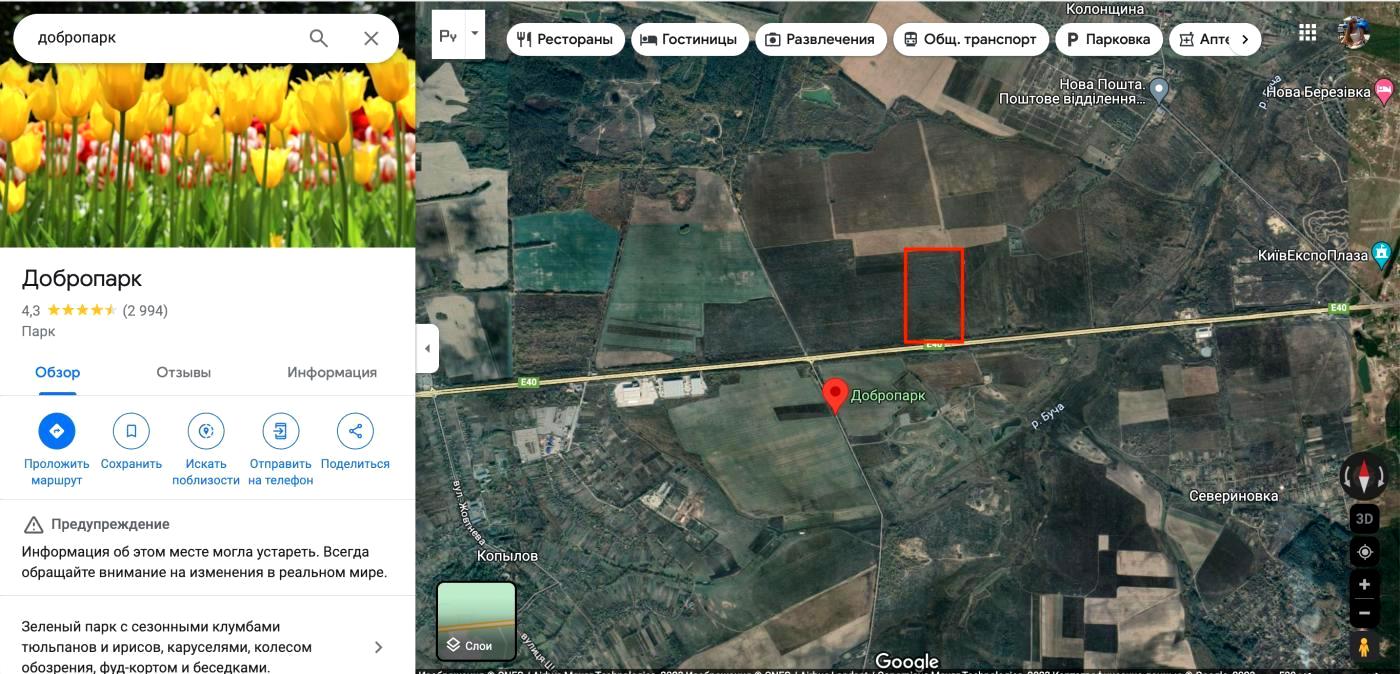Expand park description chevron

(378, 647)
